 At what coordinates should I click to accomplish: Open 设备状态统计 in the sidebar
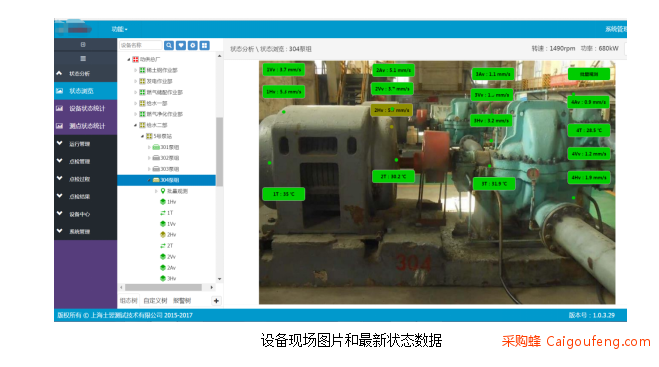click(86, 108)
